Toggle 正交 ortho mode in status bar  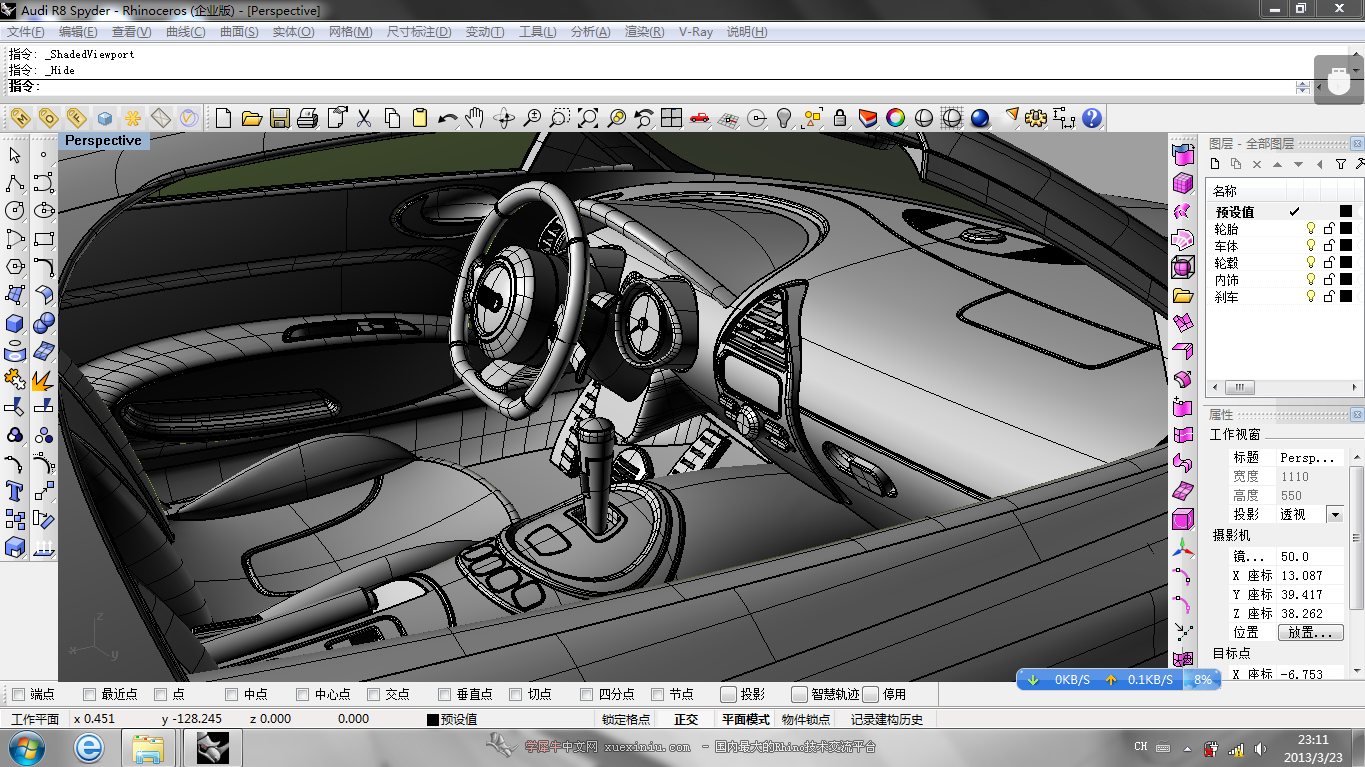686,719
